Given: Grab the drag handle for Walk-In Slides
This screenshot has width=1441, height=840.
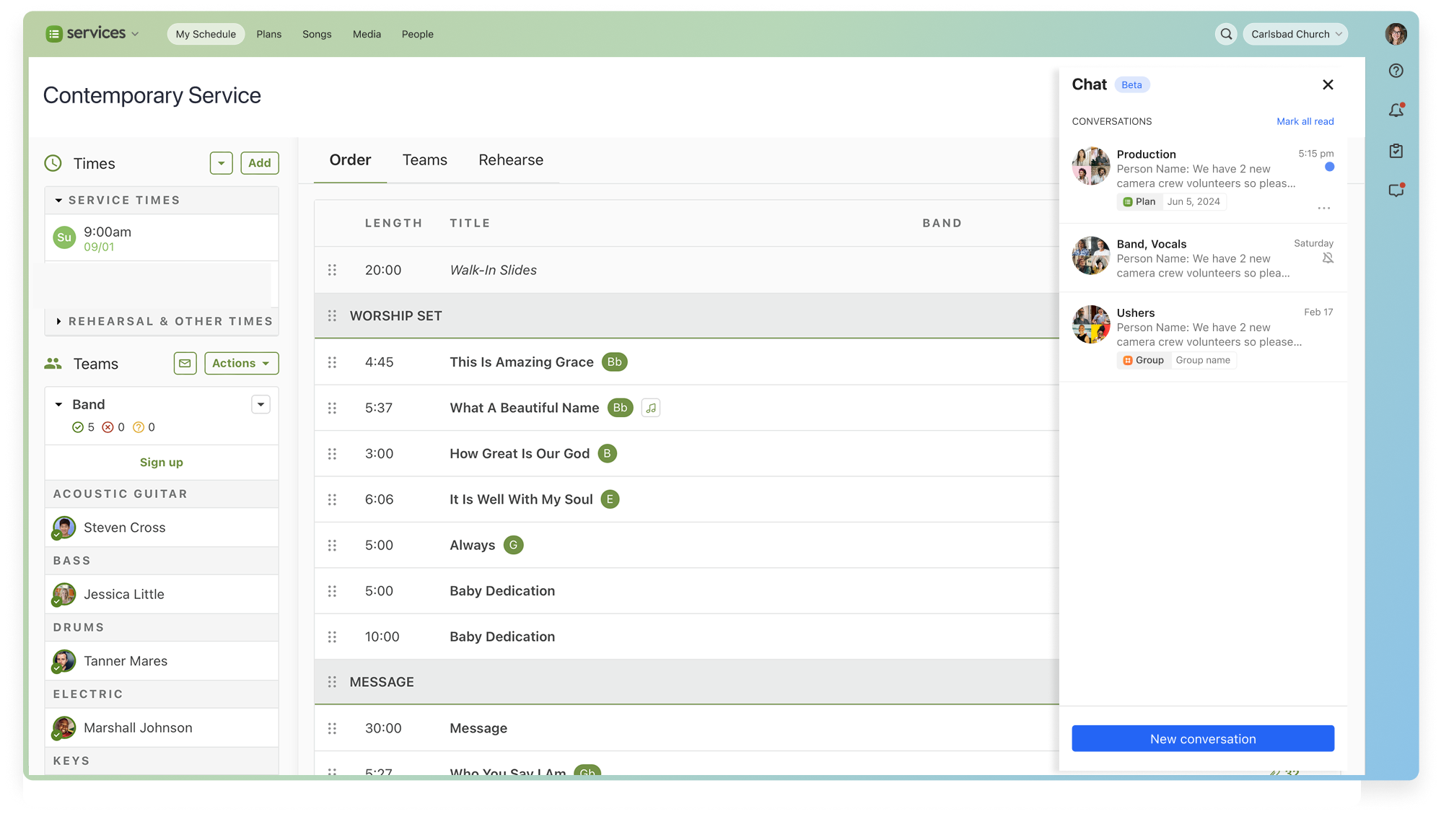Looking at the screenshot, I should pos(332,270).
